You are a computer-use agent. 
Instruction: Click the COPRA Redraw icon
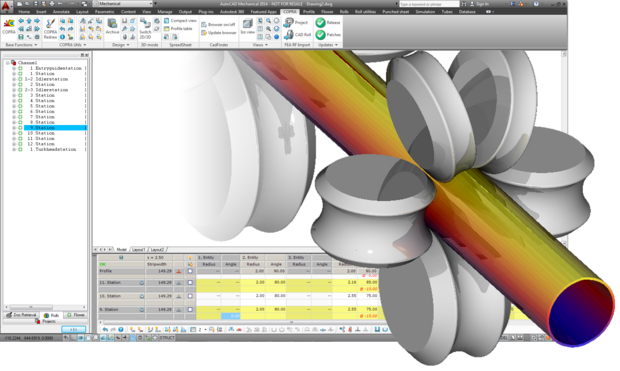point(50,24)
